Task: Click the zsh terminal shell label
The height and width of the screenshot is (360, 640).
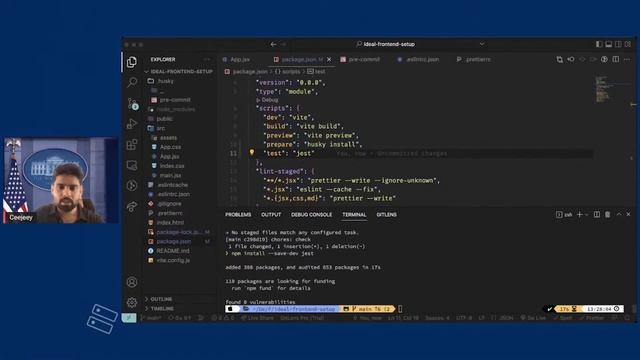Action: (564, 215)
